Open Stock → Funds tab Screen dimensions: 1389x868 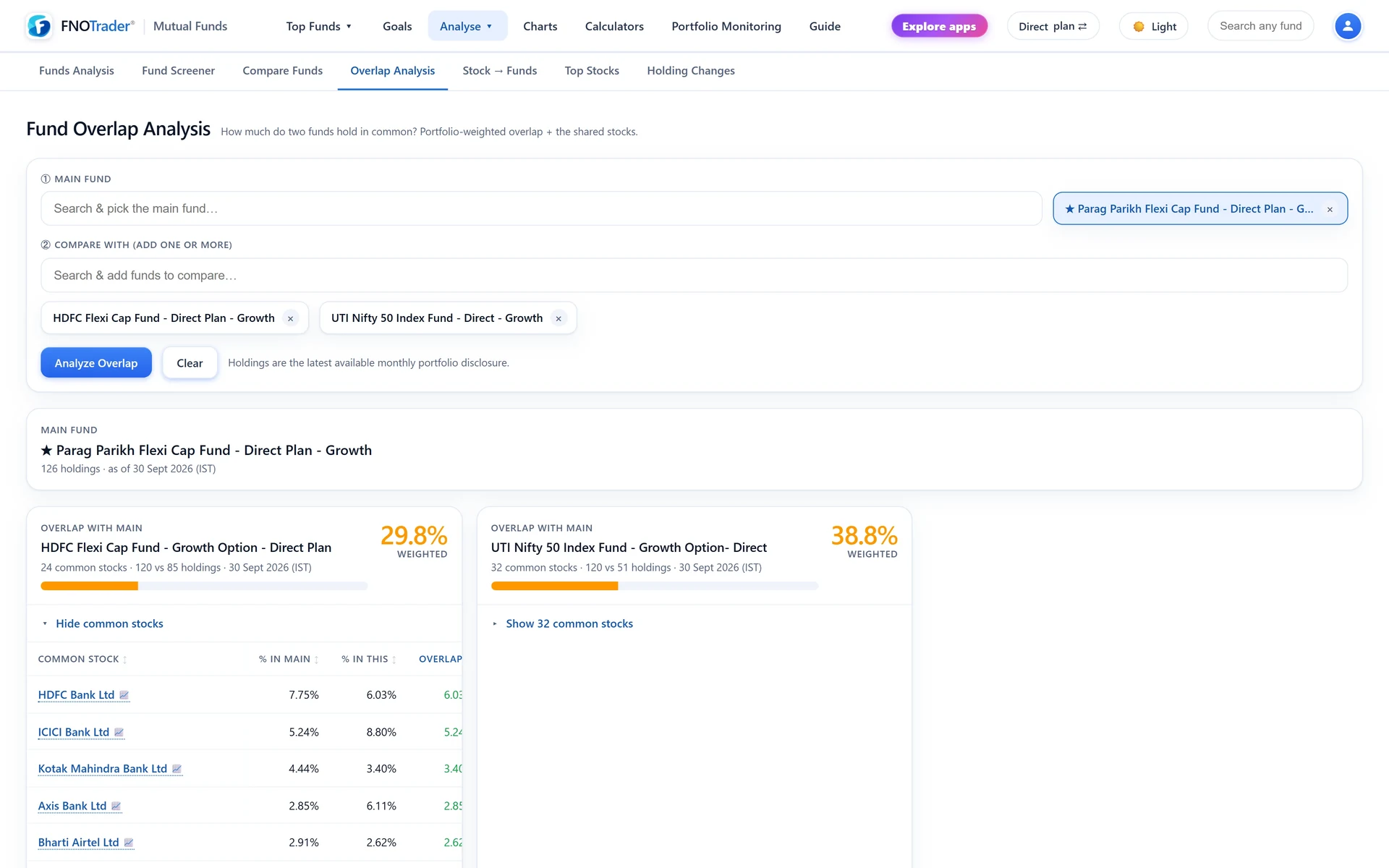[500, 71]
